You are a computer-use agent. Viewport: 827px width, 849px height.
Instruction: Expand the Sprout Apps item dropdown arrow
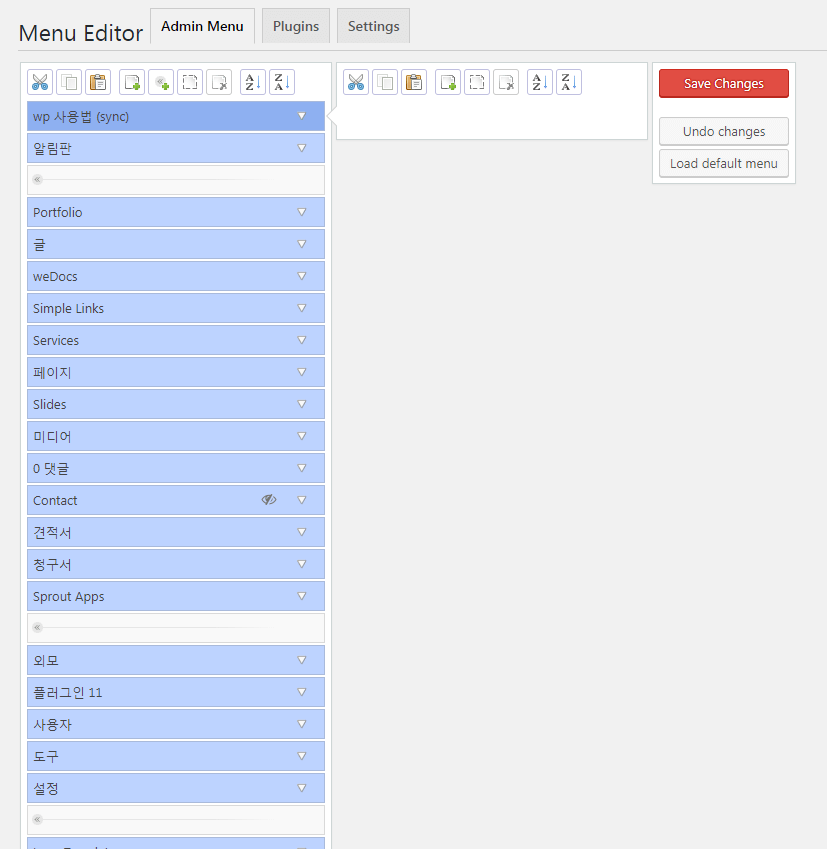tap(302, 596)
